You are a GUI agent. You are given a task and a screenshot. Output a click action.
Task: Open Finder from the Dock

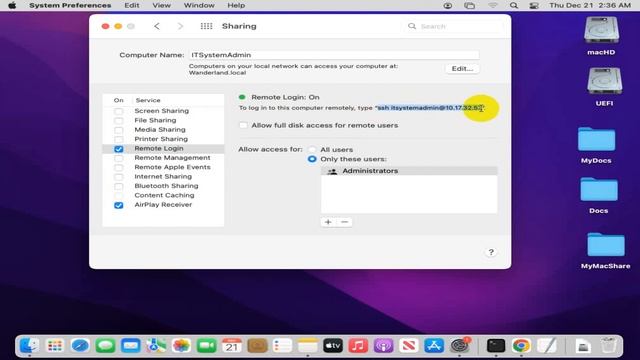click(29, 346)
